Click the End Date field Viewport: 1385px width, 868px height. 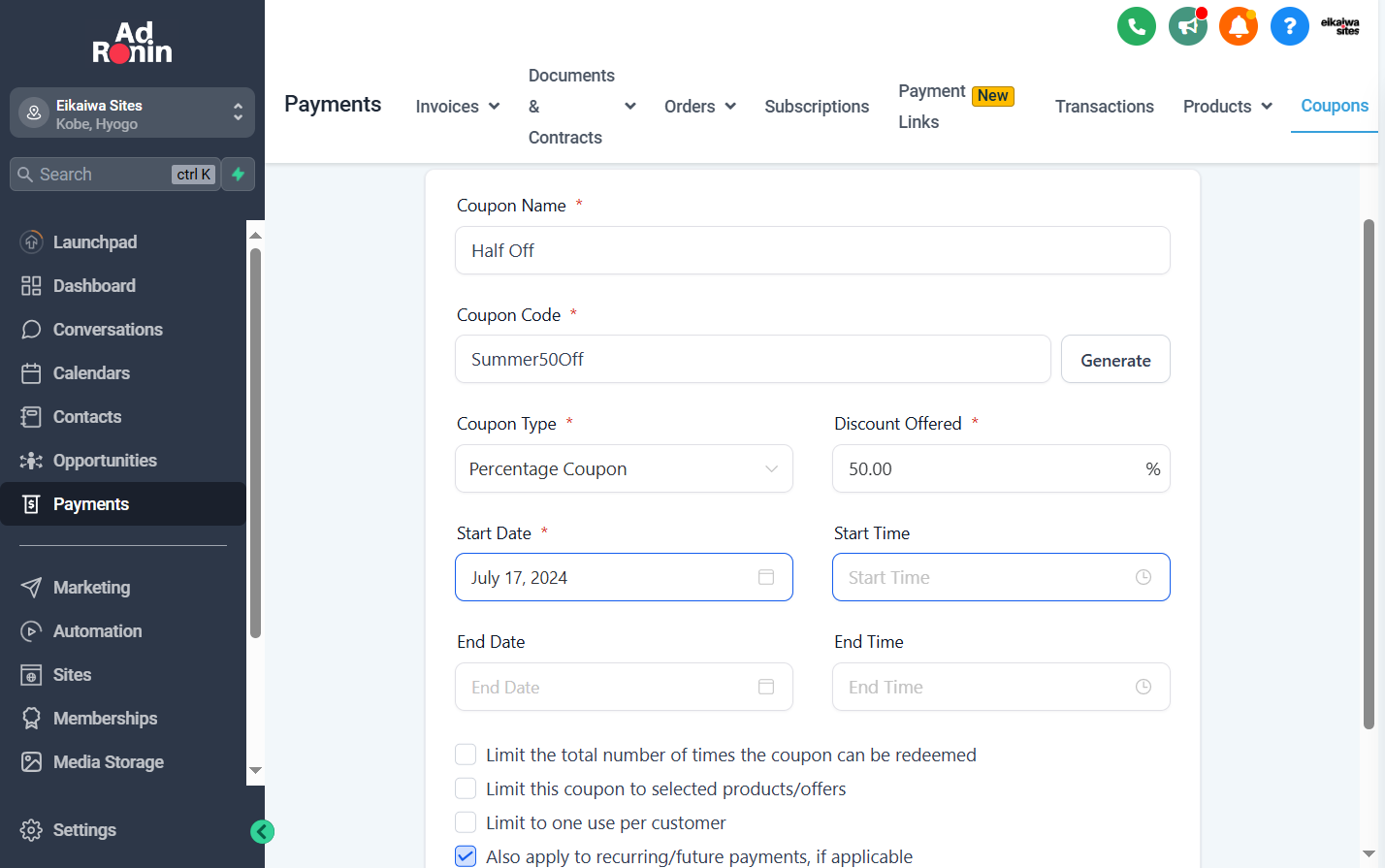click(624, 687)
